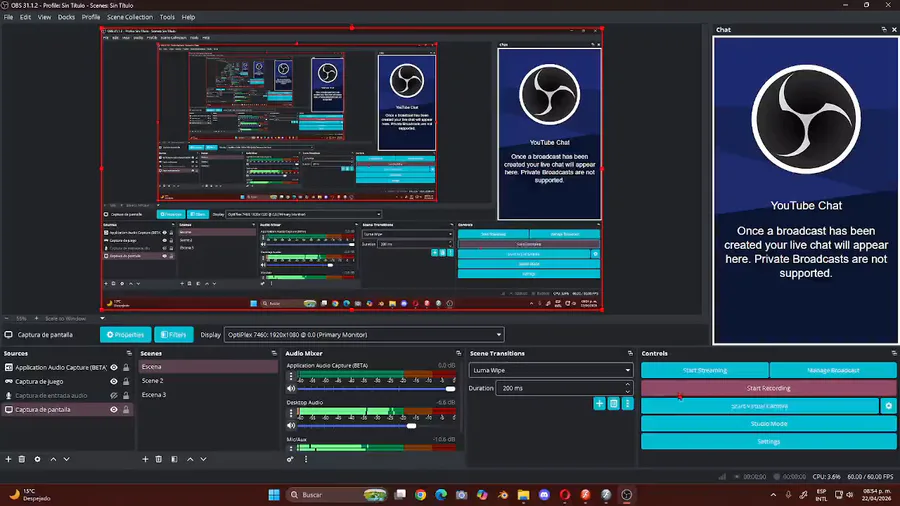
Task: Start the Virtual Camera
Action: (760, 406)
